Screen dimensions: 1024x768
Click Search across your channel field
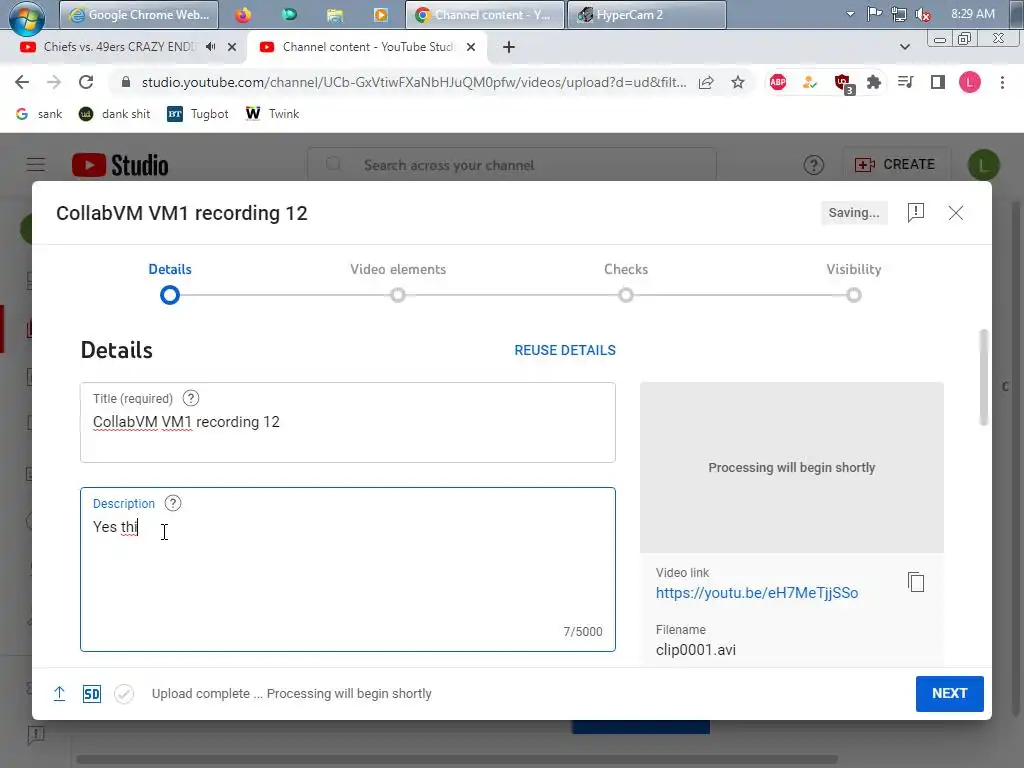[x=512, y=165]
